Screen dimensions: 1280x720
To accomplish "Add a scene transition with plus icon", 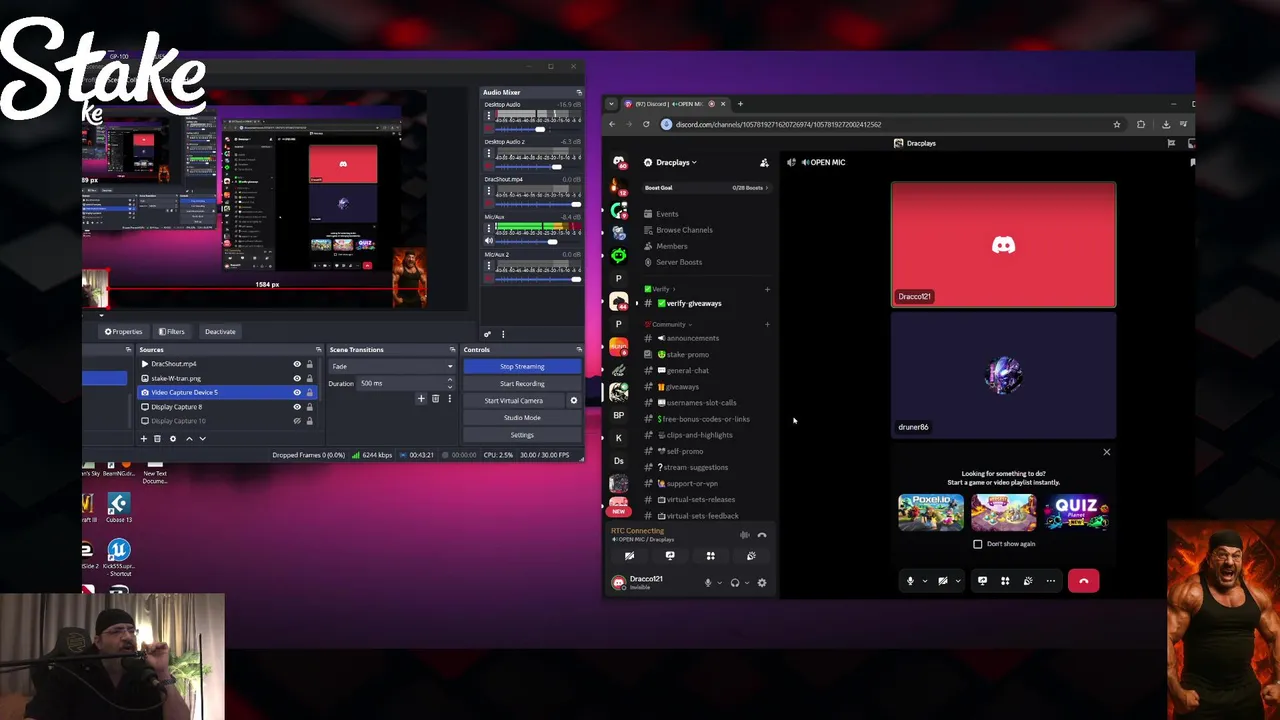I will (421, 399).
